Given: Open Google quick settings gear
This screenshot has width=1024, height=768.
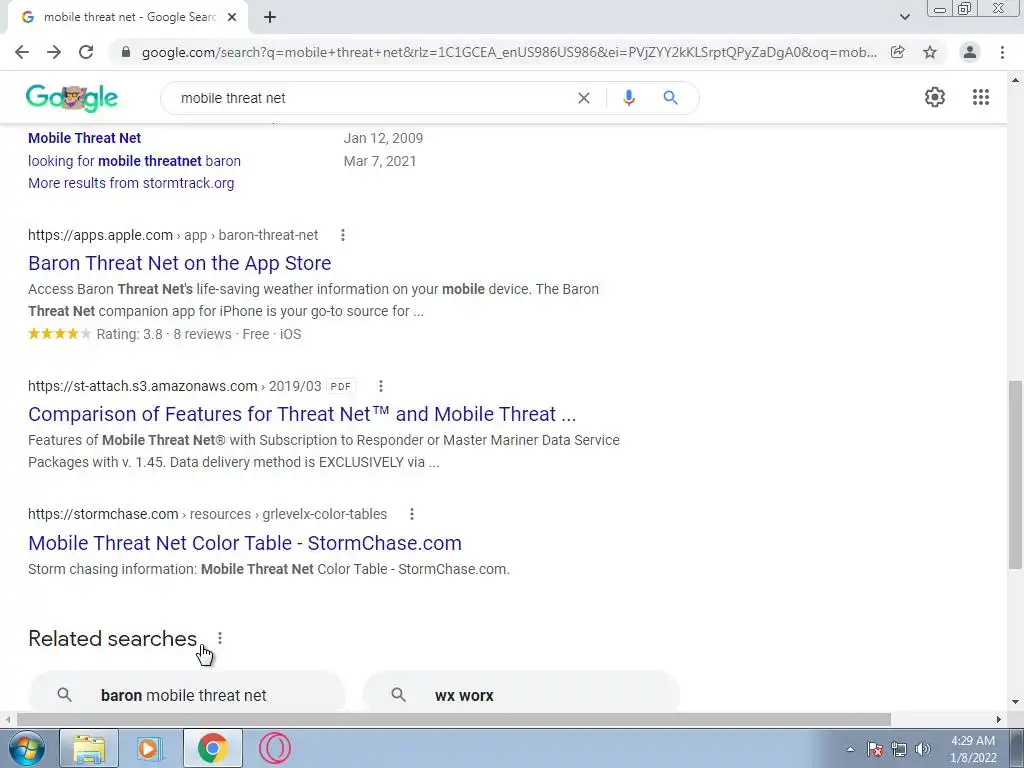Looking at the screenshot, I should pyautogui.click(x=935, y=97).
